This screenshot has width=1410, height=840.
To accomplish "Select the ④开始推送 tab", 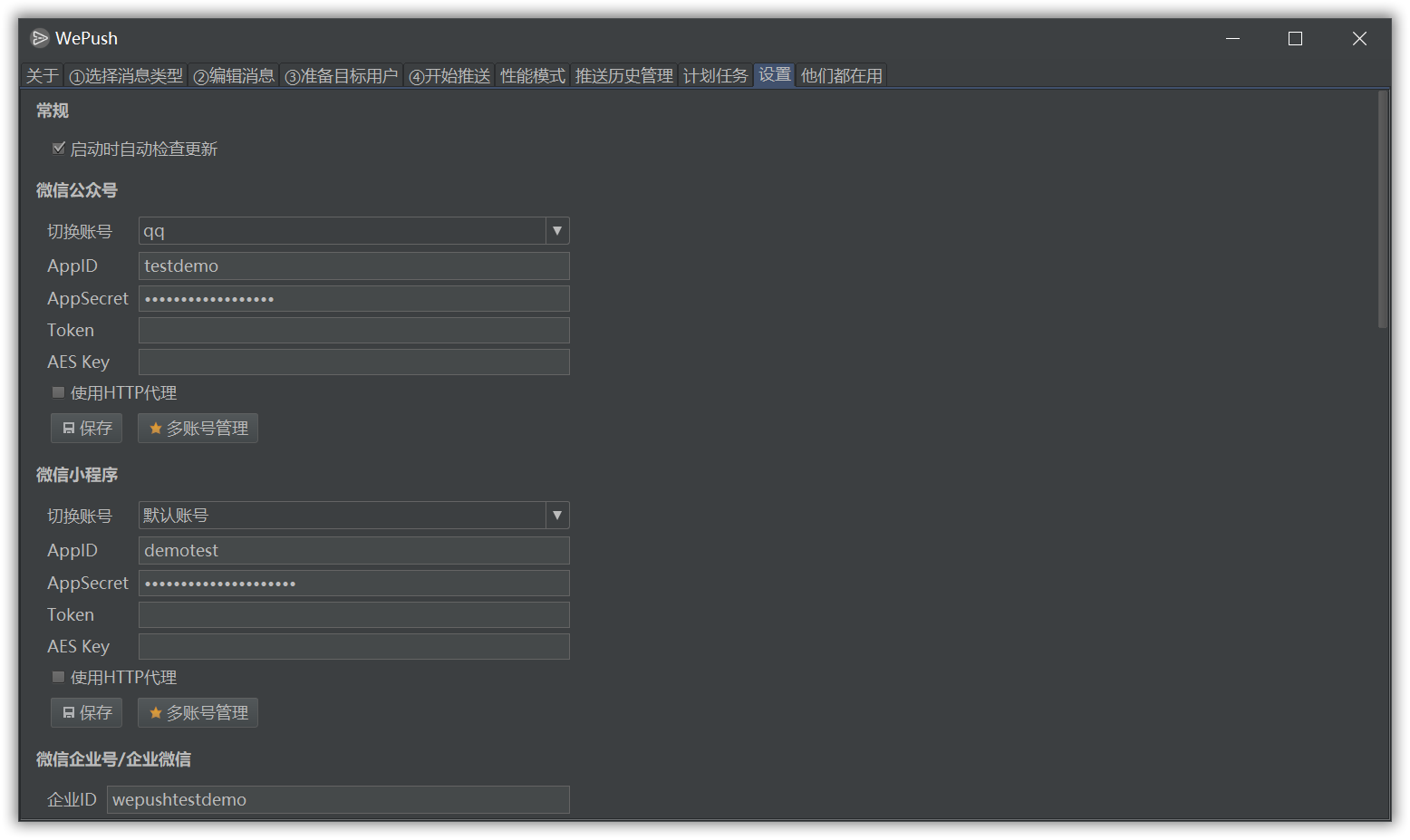I will click(450, 76).
